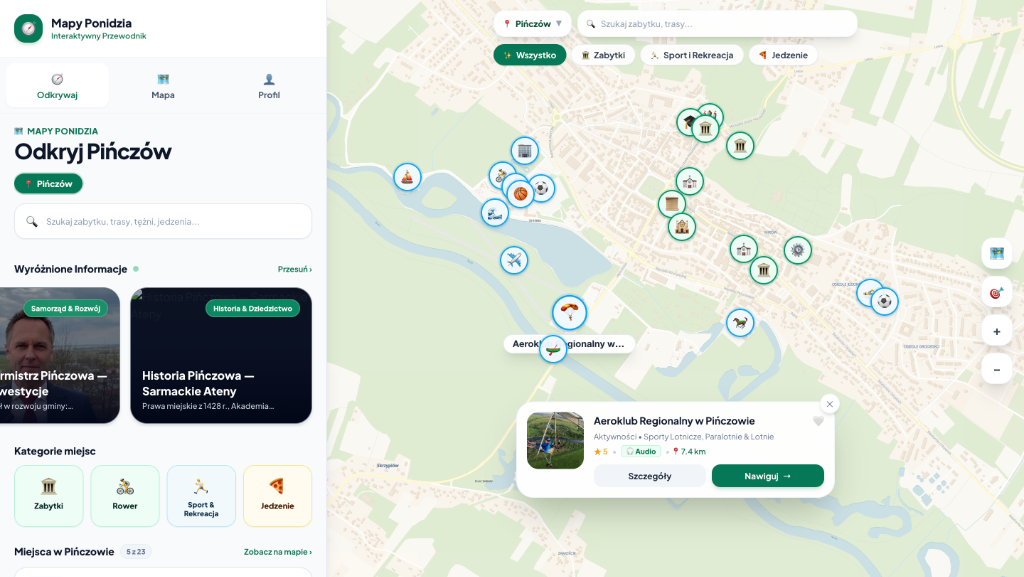Open the map layers control icon
The width and height of the screenshot is (1024, 577).
click(x=997, y=253)
